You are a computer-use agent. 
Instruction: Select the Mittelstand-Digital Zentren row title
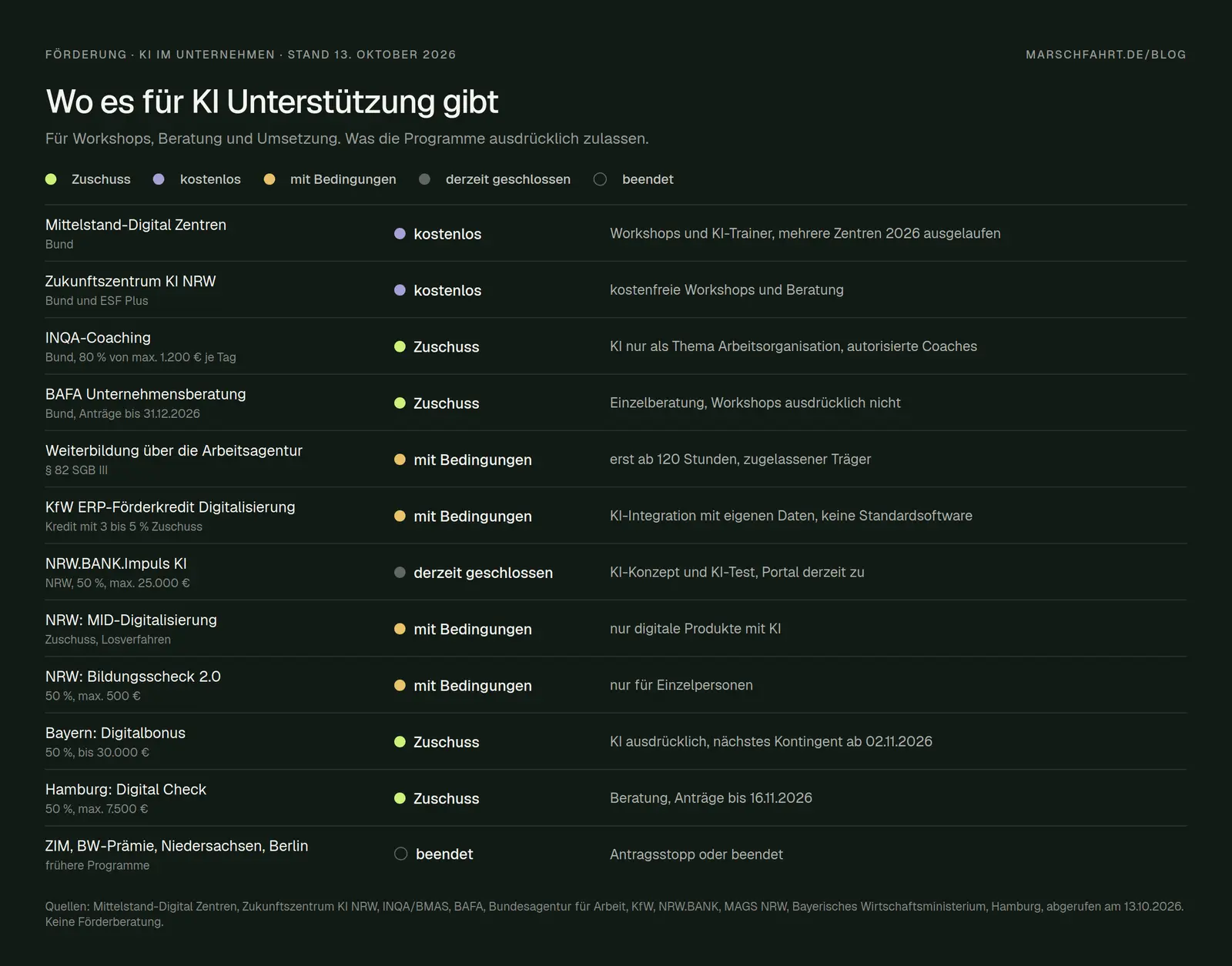pos(136,225)
